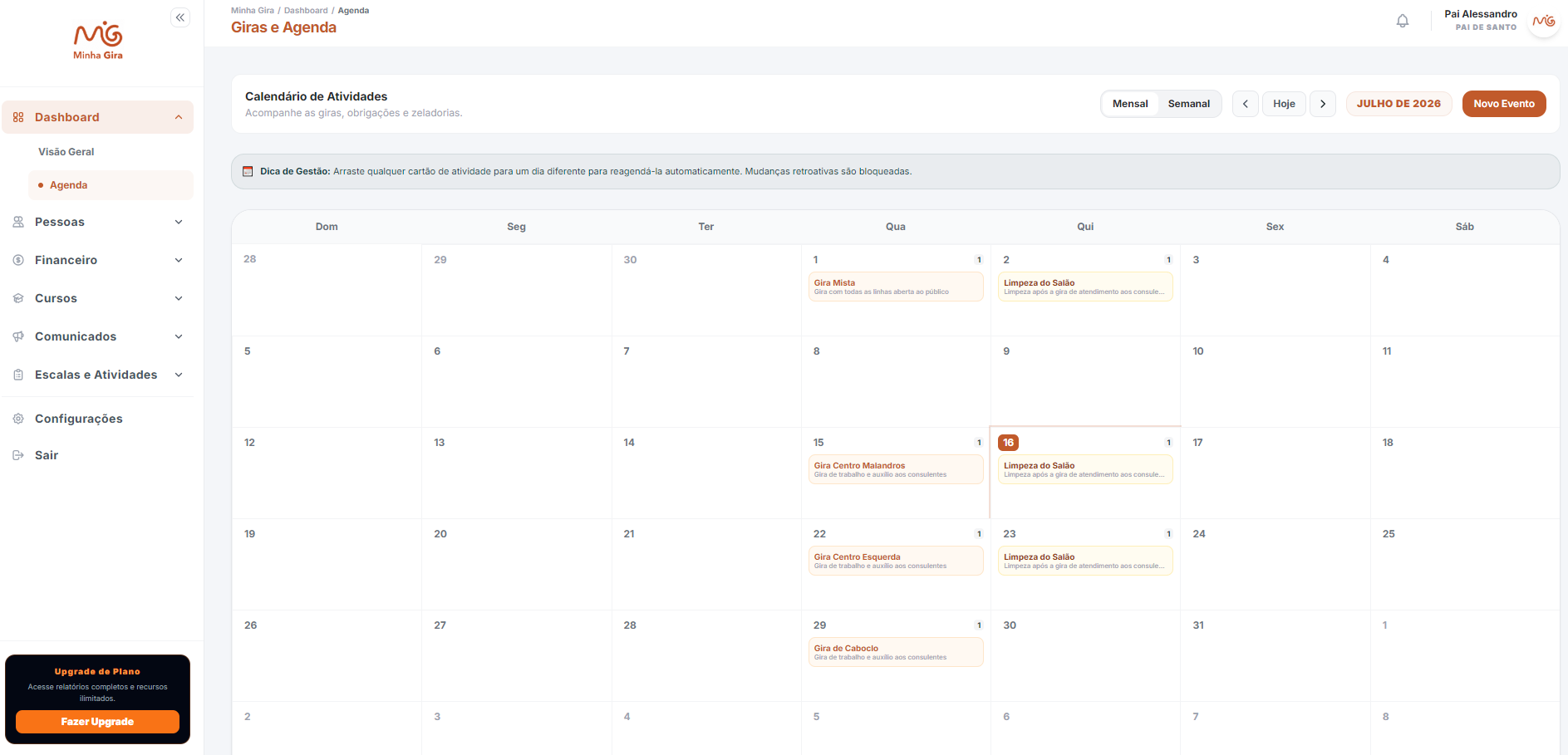Screen dimensions: 1568x755
Task: Open the user avatar logo menu
Action: pyautogui.click(x=1544, y=21)
